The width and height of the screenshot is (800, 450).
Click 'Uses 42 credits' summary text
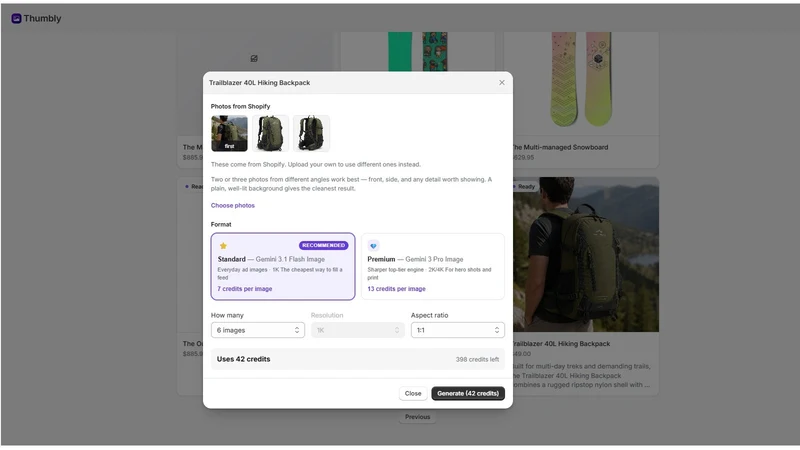tap(243, 359)
